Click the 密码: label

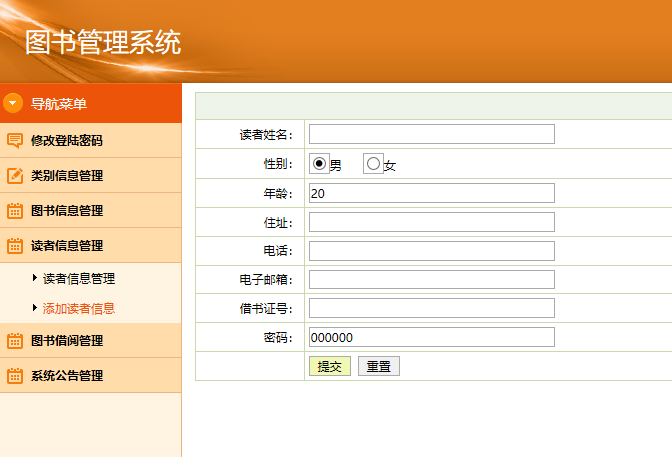click(278, 337)
